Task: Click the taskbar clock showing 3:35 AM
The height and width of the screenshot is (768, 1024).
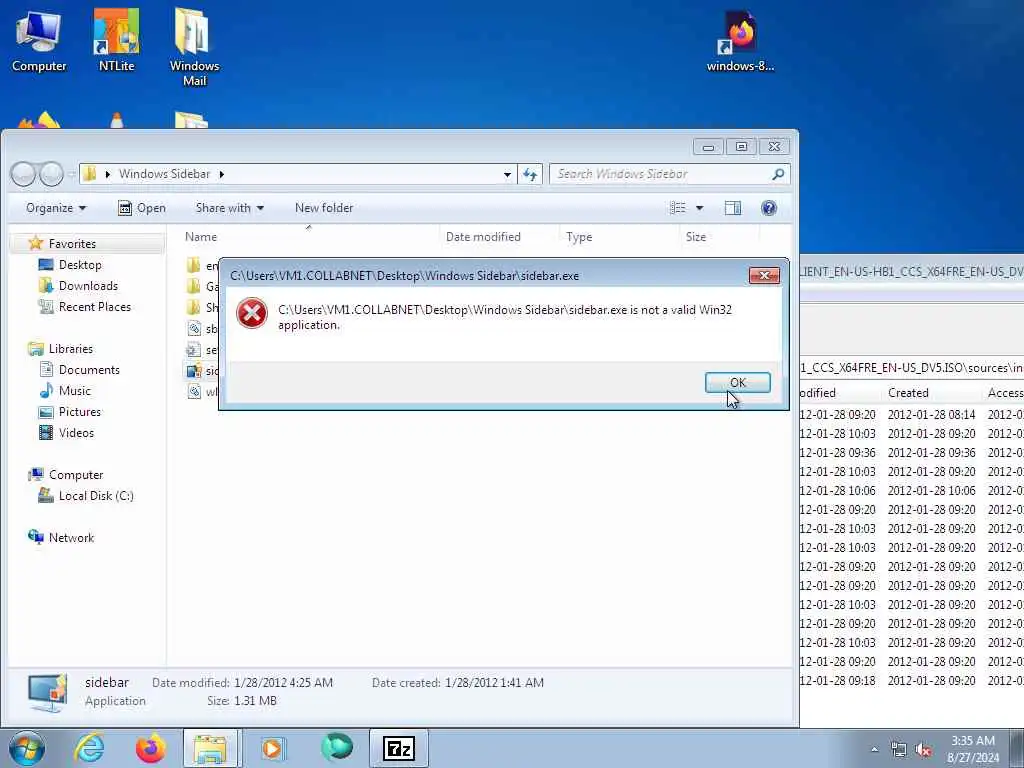Action: (972, 749)
